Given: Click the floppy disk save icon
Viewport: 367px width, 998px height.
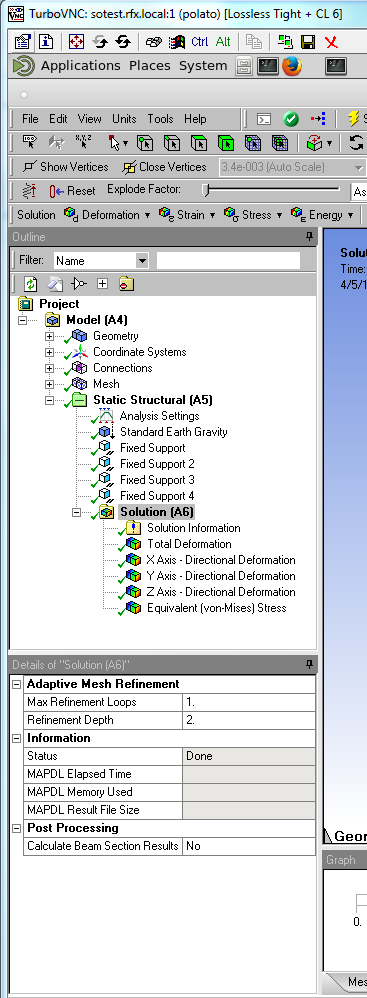Looking at the screenshot, I should 308,42.
